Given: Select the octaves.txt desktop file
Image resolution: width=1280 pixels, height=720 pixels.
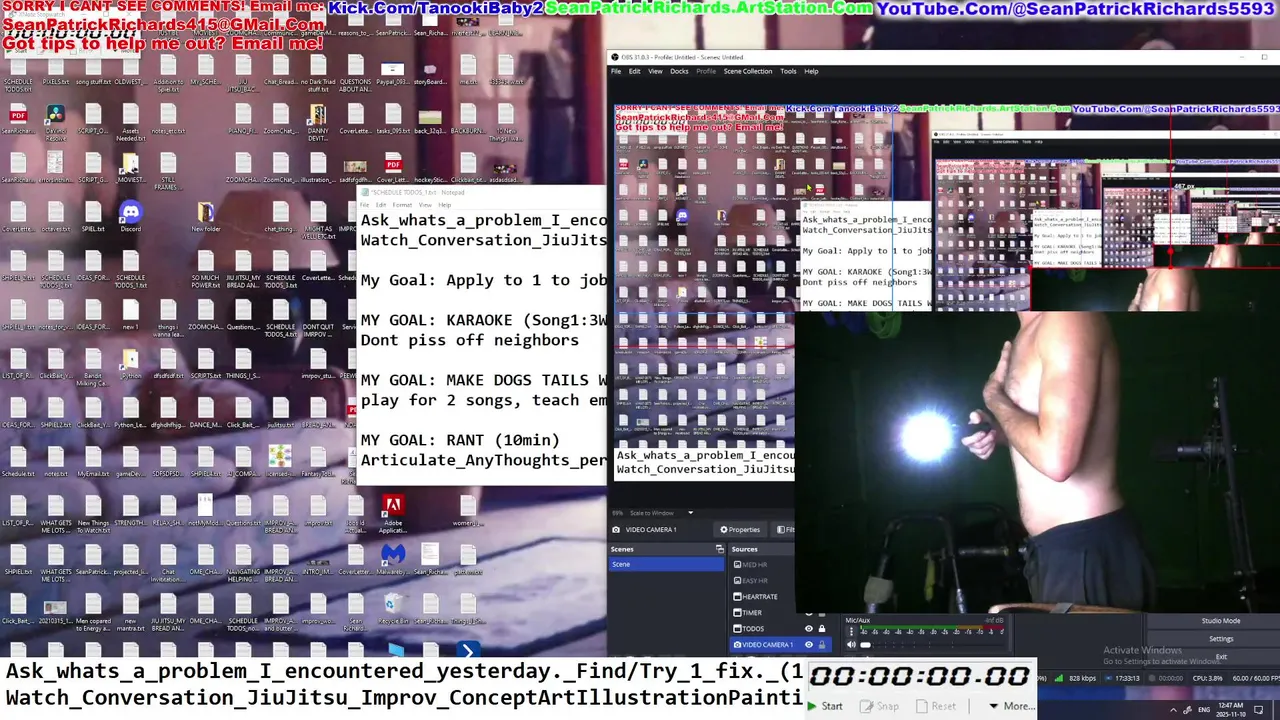Looking at the screenshot, I should pos(55,216).
